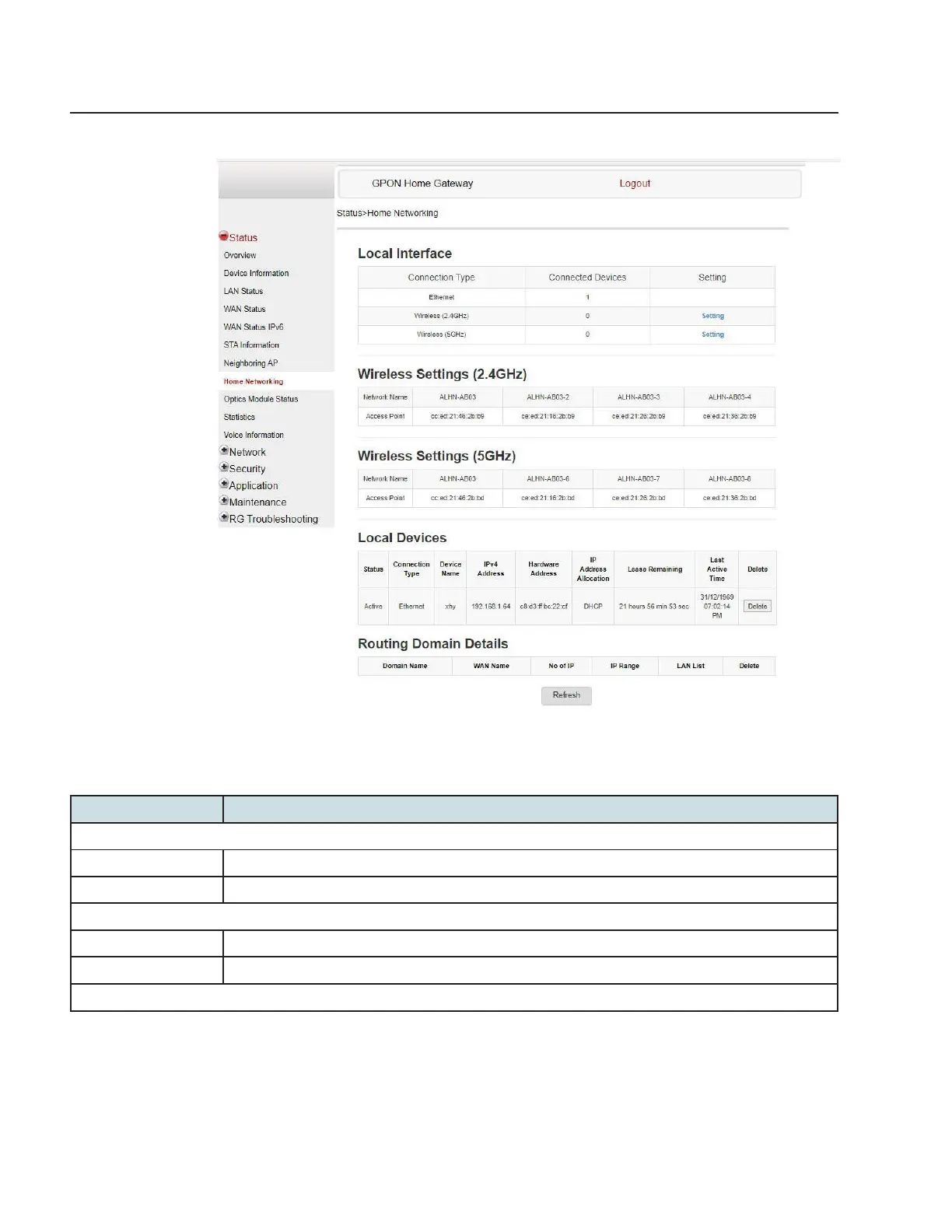
Task: Expand the Security section plus icon
Action: click(x=224, y=467)
